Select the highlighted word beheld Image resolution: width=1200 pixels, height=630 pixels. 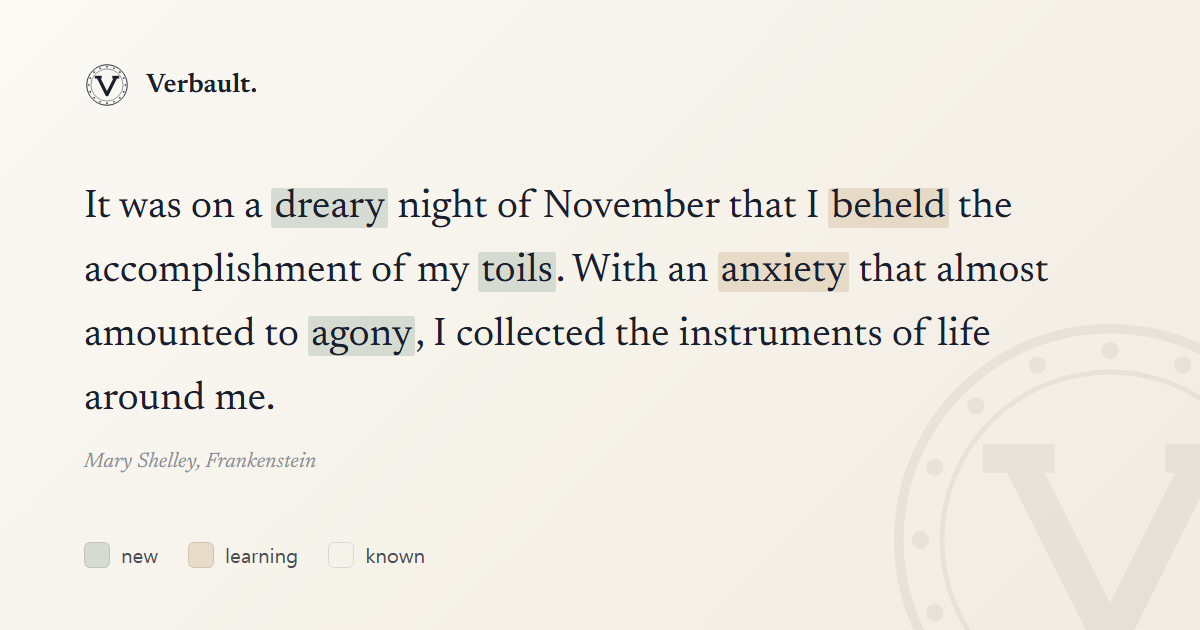coord(888,207)
